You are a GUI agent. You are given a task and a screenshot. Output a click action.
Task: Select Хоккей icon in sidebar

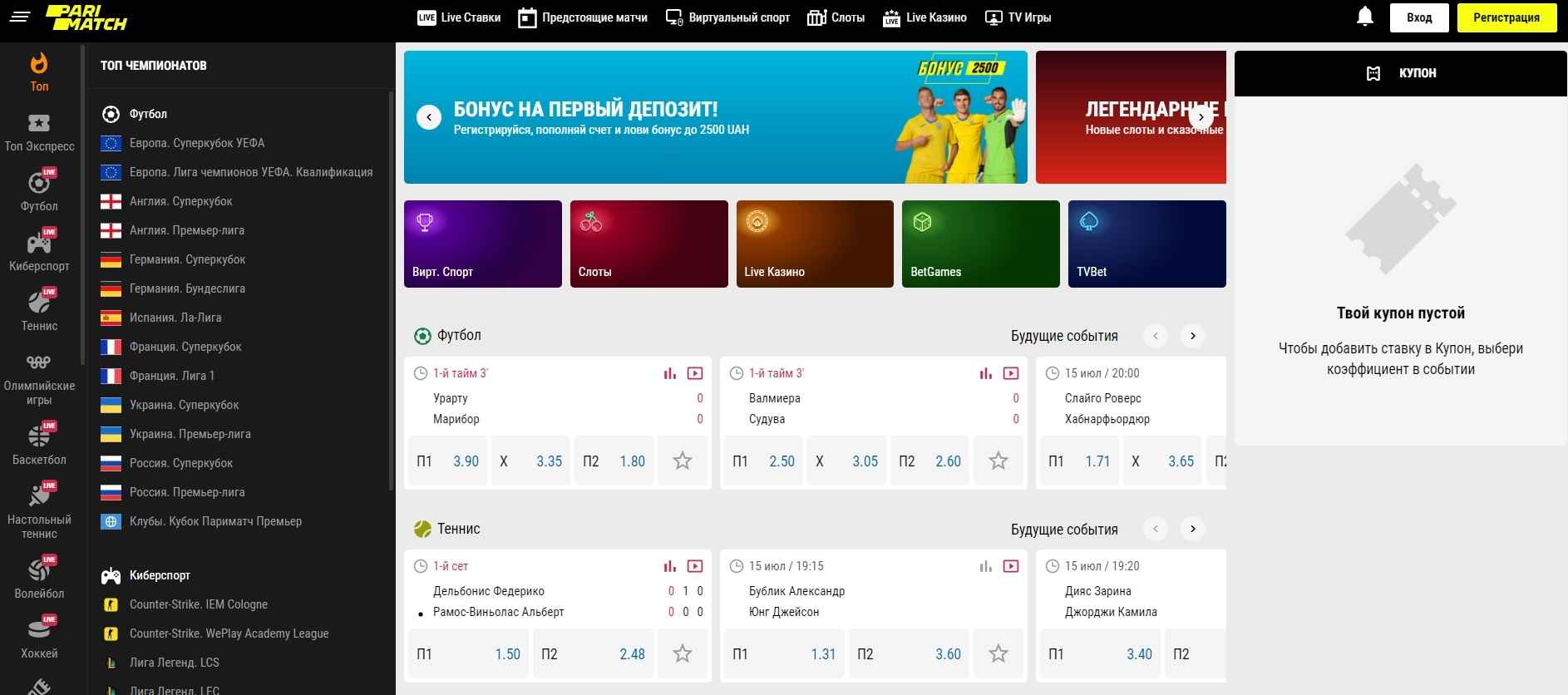pos(39,629)
